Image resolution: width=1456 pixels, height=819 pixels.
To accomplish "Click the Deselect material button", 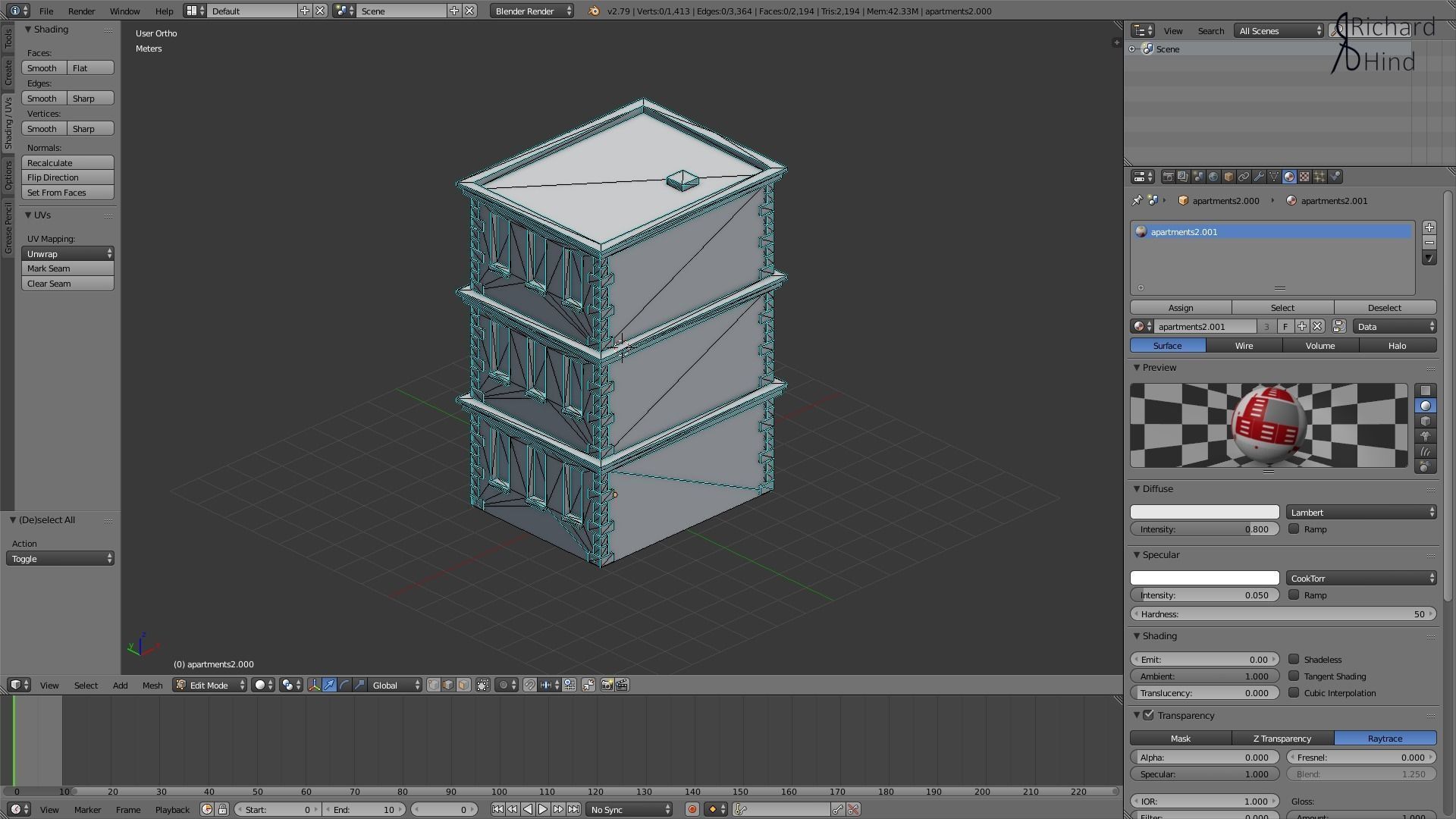I will 1385,307.
